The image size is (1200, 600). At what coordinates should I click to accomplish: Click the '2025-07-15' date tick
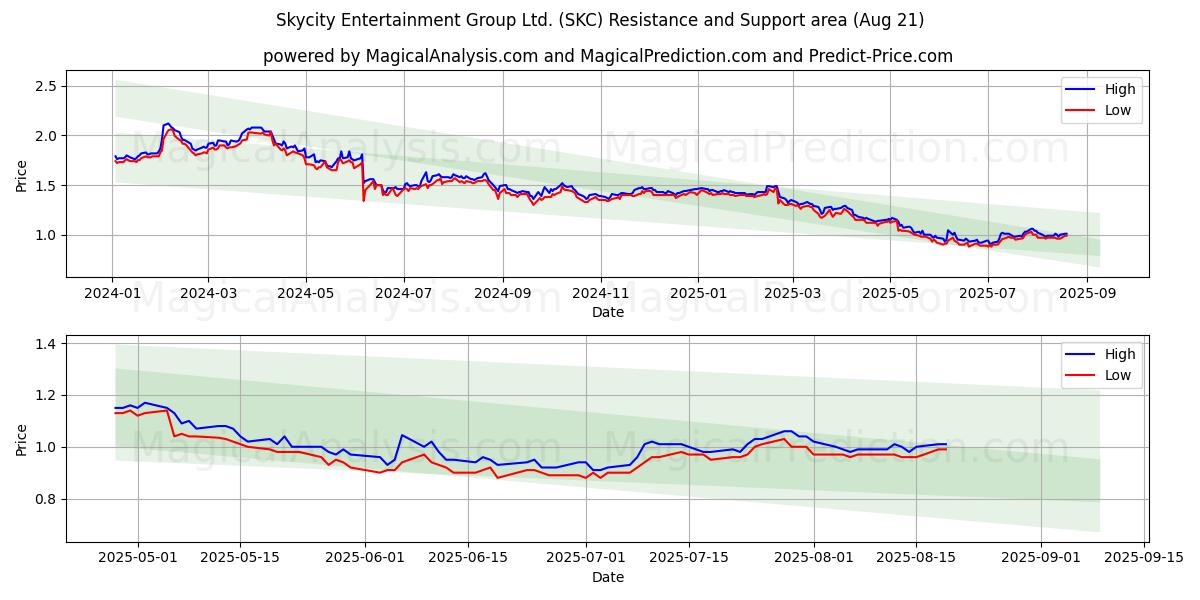[x=689, y=559]
